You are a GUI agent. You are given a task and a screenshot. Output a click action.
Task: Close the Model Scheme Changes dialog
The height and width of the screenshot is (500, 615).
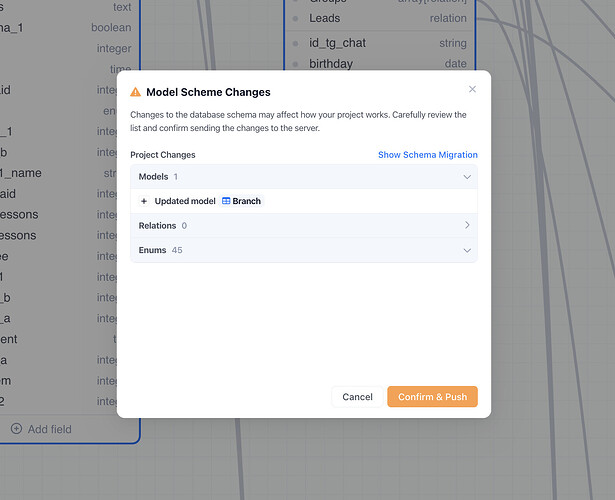(x=472, y=89)
